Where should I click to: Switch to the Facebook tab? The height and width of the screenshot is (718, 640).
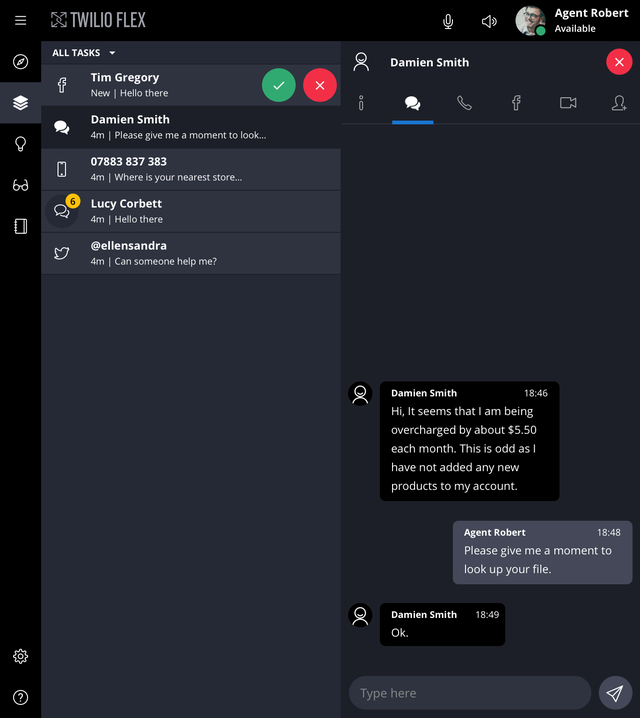tap(516, 103)
